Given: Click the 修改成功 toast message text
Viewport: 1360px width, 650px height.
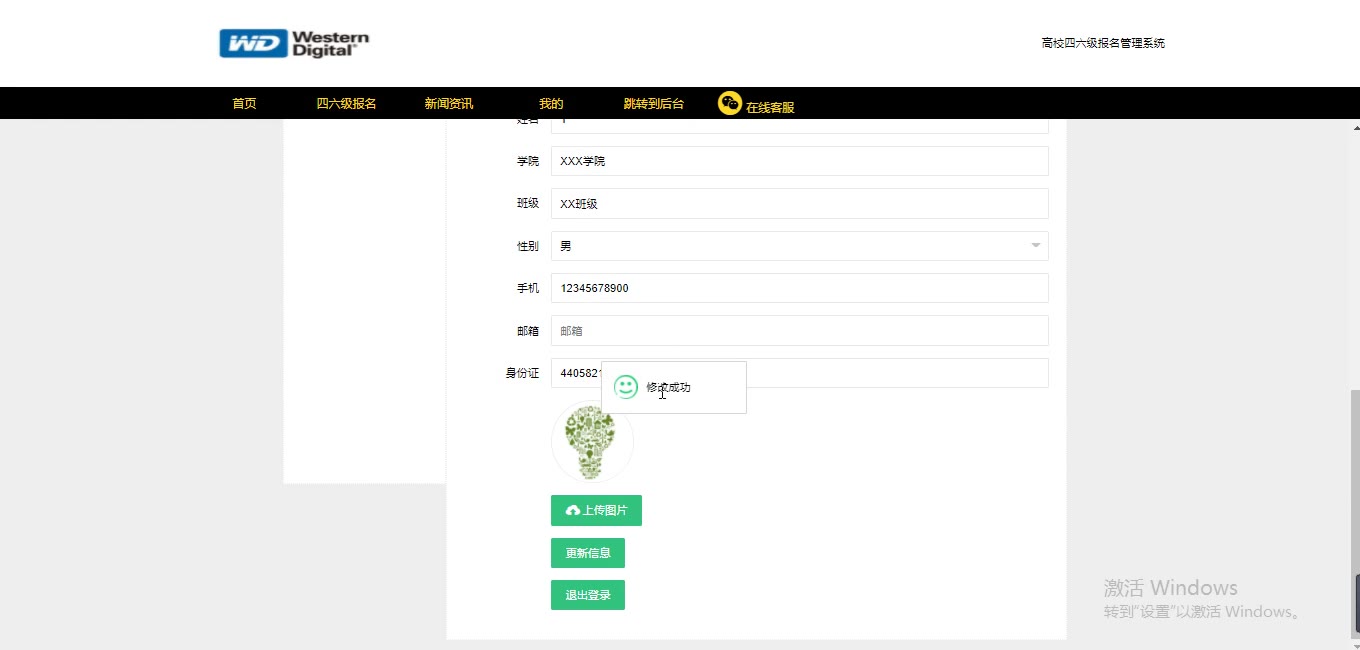Looking at the screenshot, I should [x=668, y=387].
